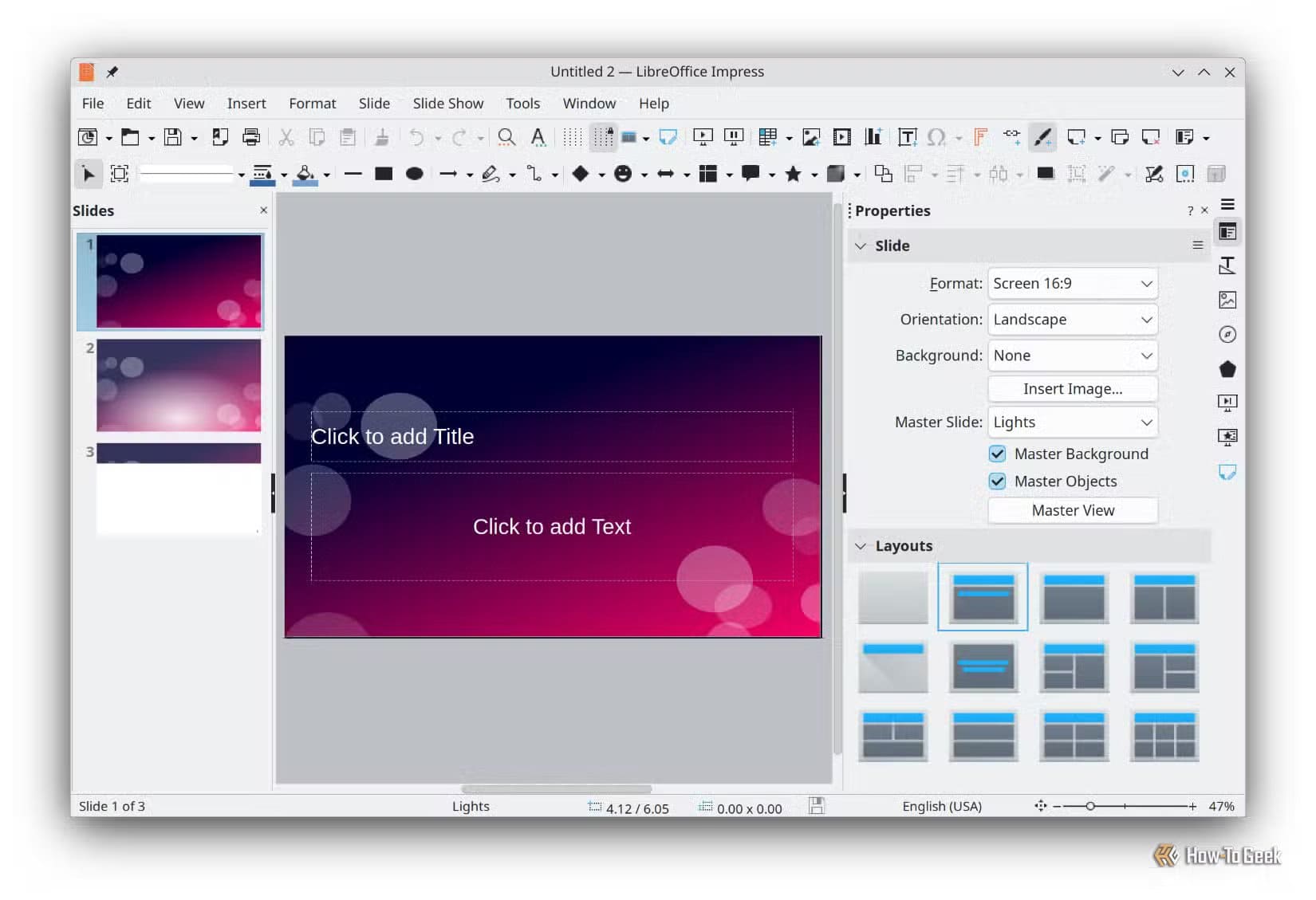Viewport: 1316px width, 900px height.
Task: Open Line Style dropdown in toolbar
Action: click(x=192, y=174)
